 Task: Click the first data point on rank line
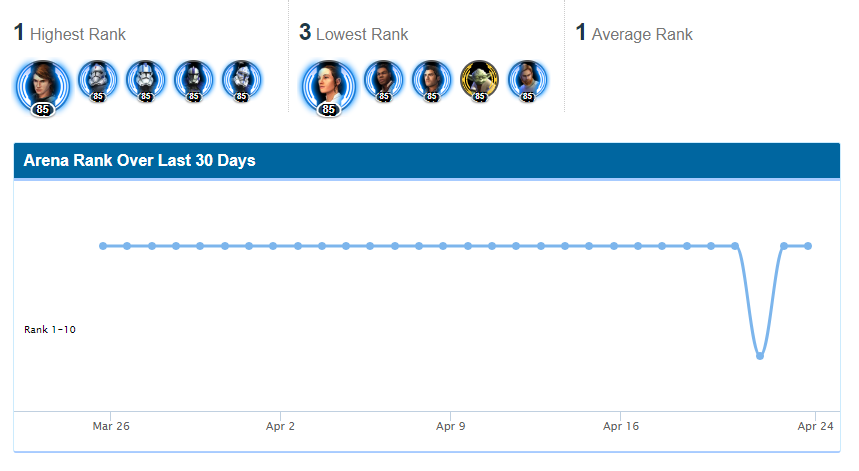(102, 246)
